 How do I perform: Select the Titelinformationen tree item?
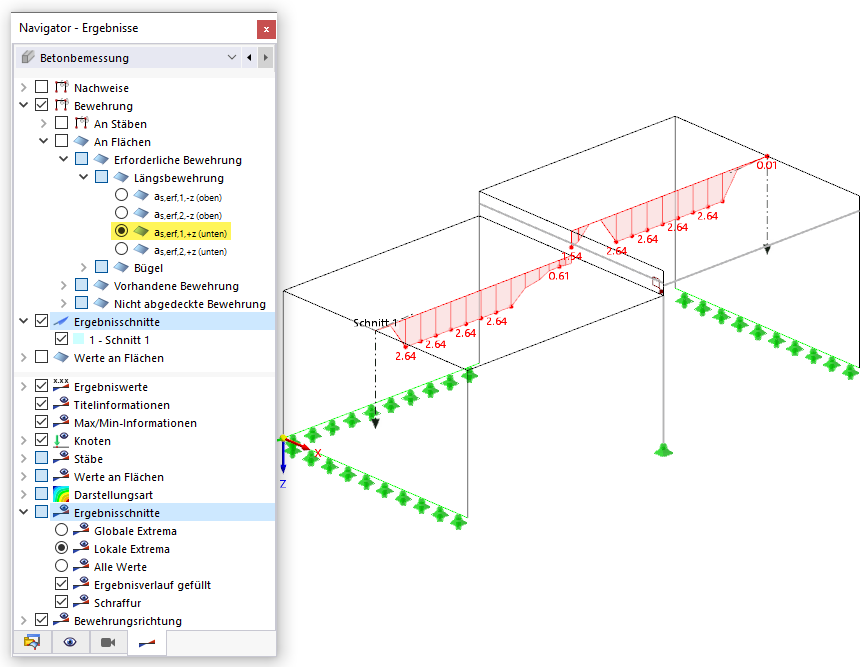click(122, 405)
